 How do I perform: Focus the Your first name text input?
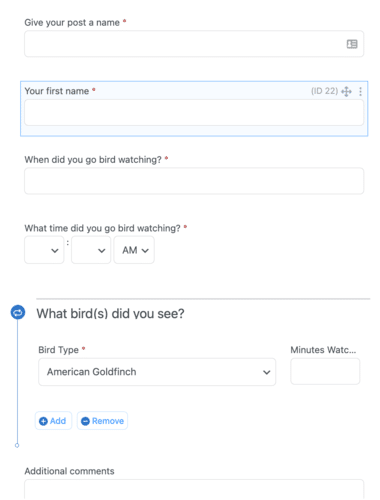click(x=194, y=112)
